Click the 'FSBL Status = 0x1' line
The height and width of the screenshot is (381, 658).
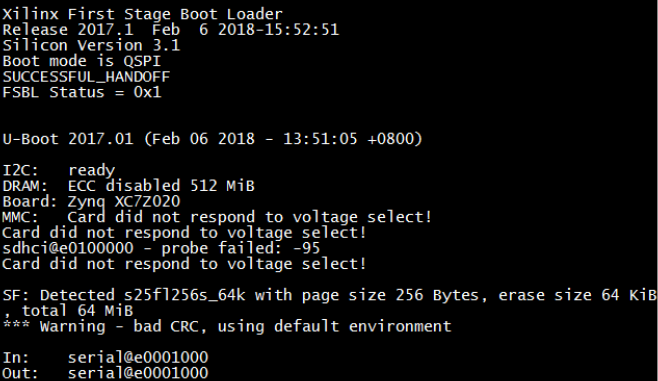coord(81,92)
